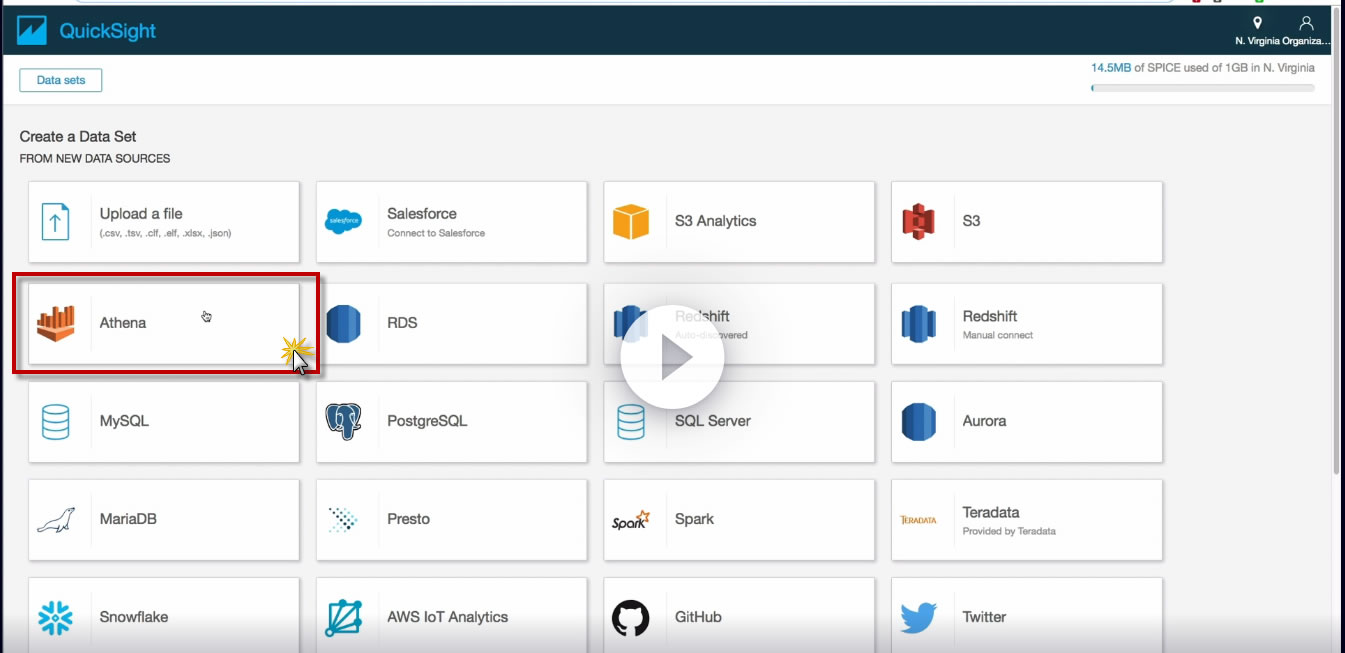Click the "MariaDB" label
This screenshot has width=1345, height=653.
click(x=128, y=519)
